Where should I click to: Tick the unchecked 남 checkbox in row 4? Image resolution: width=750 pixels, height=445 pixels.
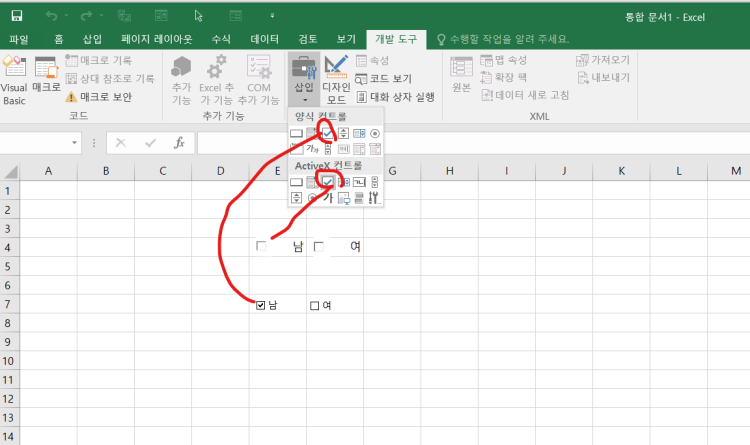(262, 246)
